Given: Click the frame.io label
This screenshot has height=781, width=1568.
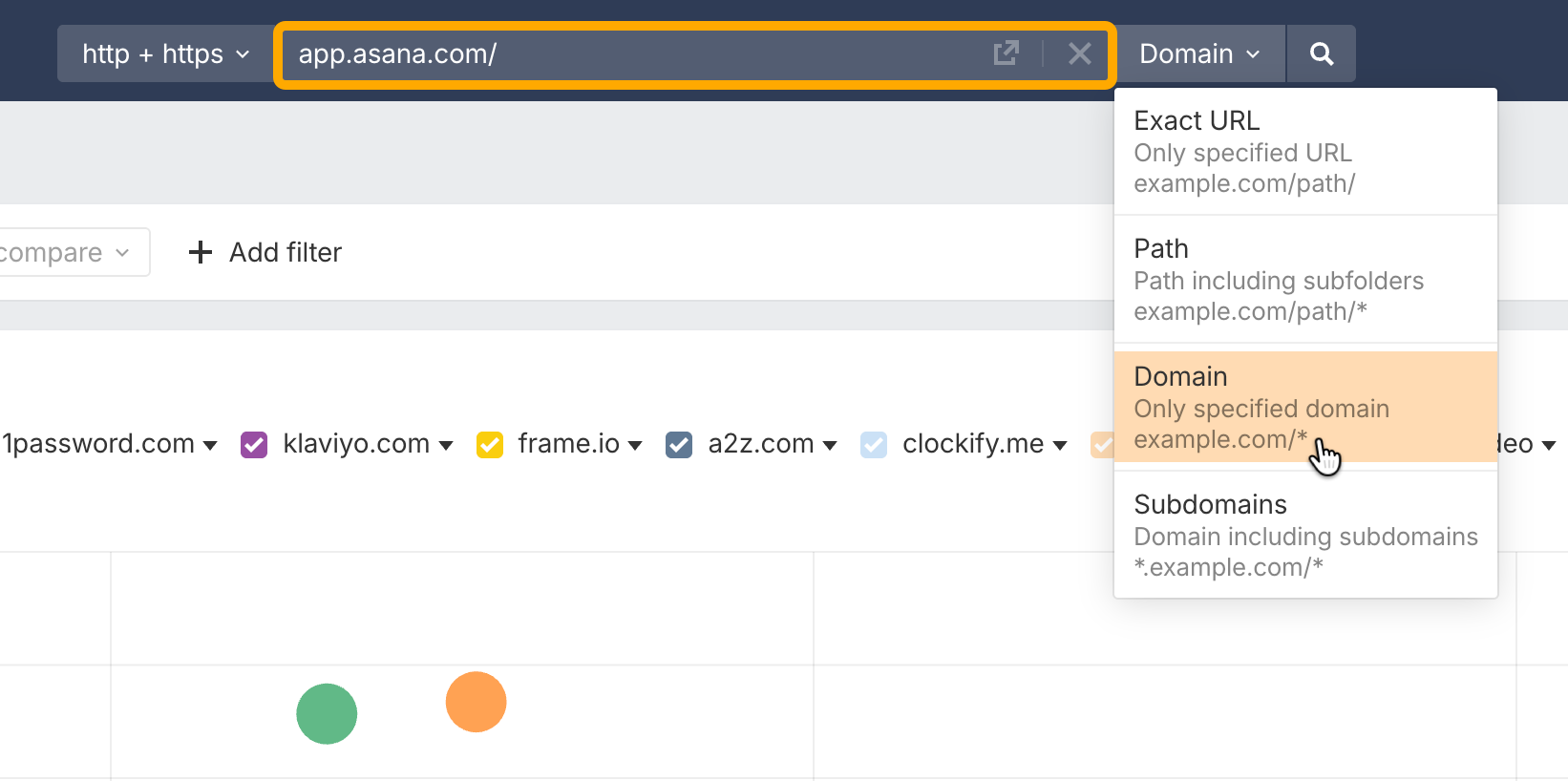Looking at the screenshot, I should pyautogui.click(x=569, y=444).
